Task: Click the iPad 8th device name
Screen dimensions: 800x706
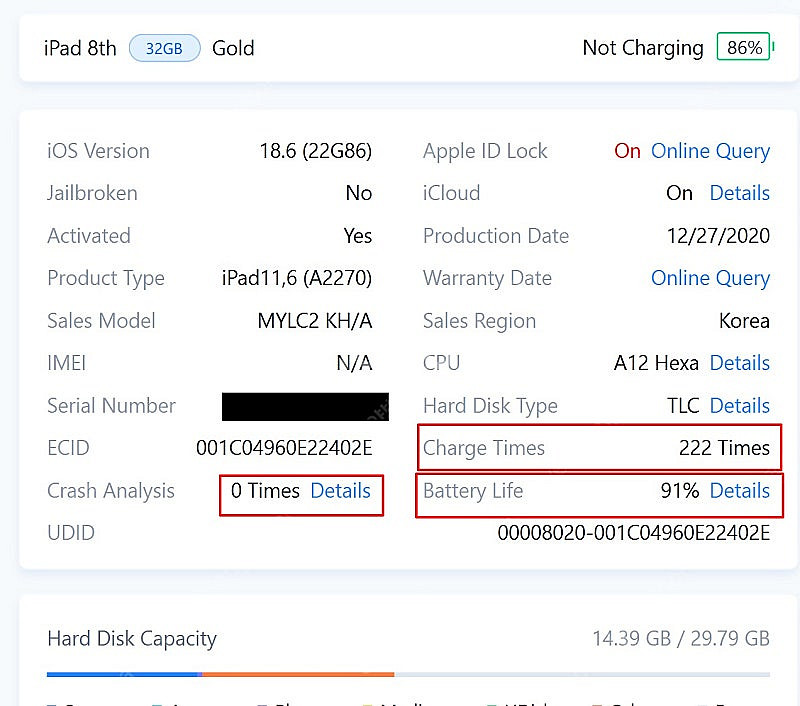Action: tap(80, 48)
